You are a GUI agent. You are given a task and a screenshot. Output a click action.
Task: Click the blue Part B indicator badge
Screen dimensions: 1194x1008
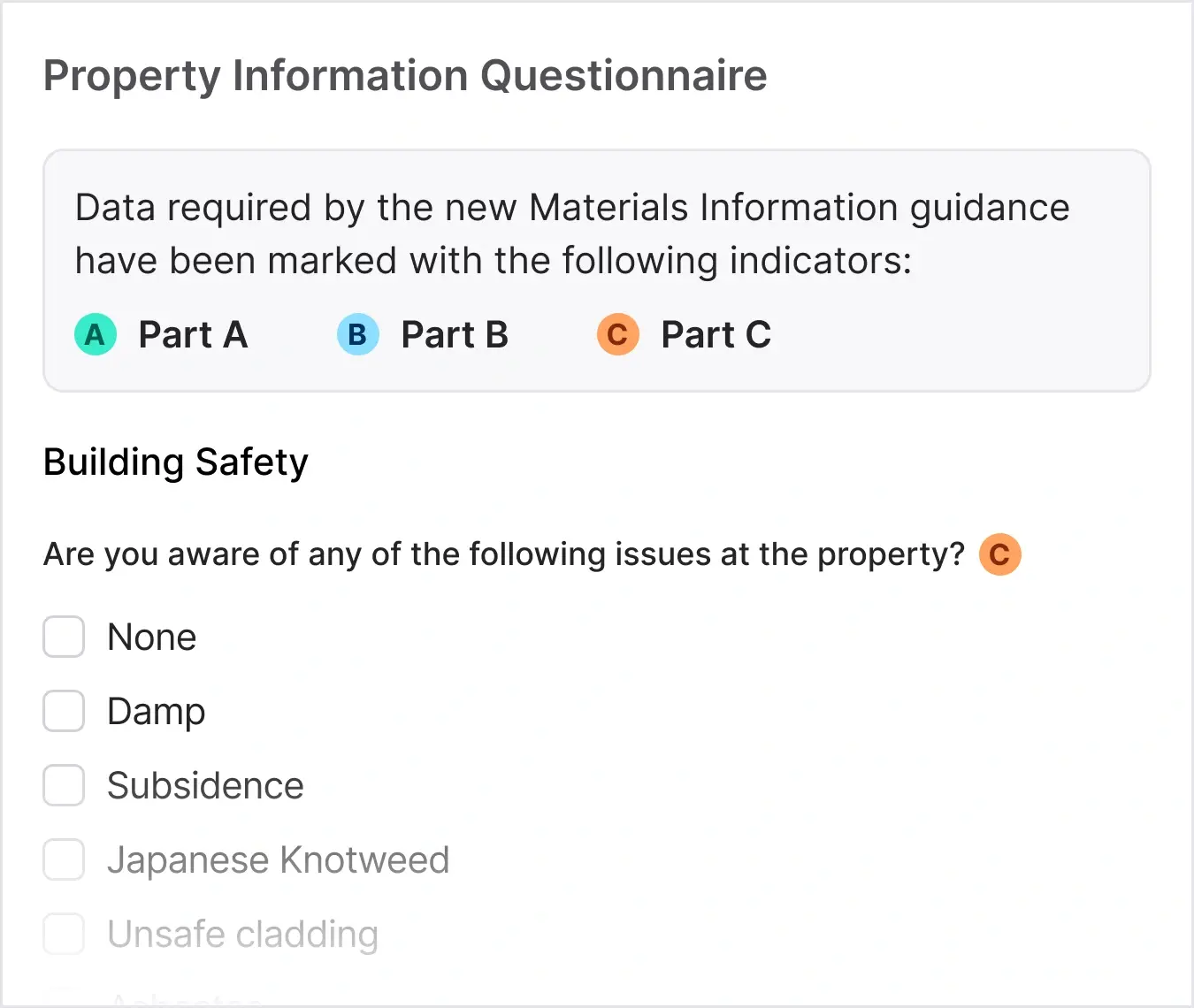tap(357, 334)
